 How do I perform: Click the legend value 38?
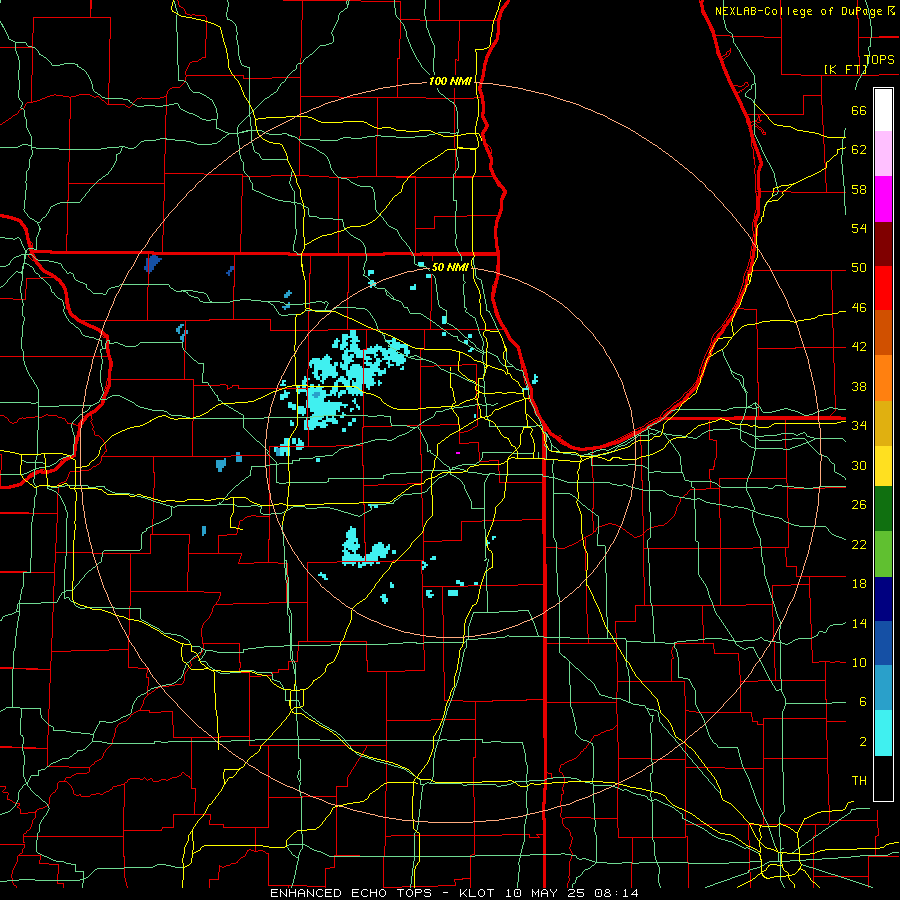[859, 386]
